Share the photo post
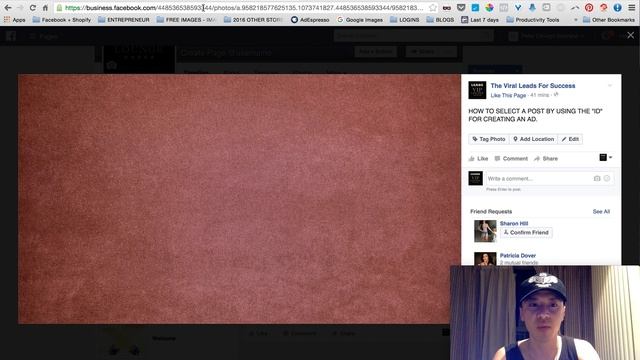The height and width of the screenshot is (360, 640). (x=546, y=158)
